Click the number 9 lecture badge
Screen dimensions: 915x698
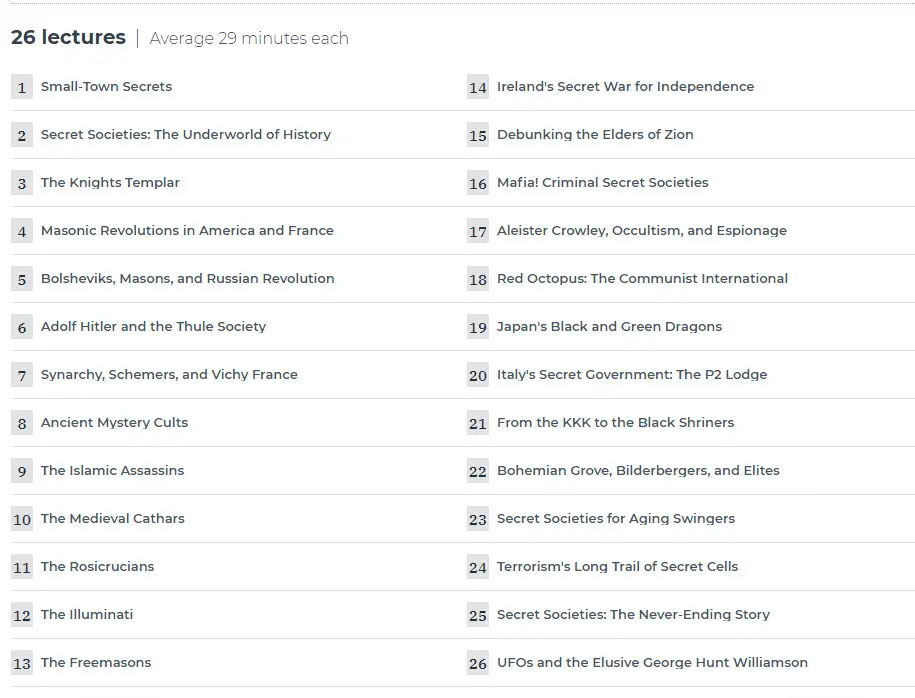pos(22,471)
